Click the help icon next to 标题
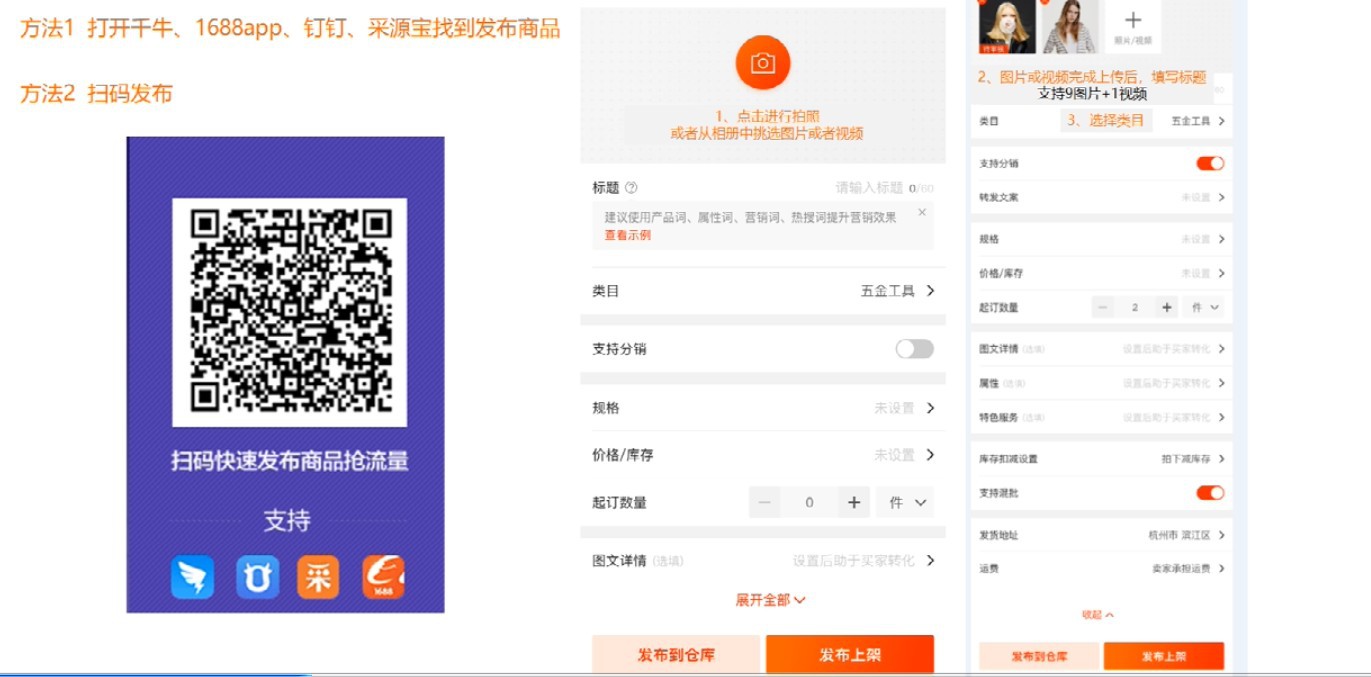 pyautogui.click(x=631, y=188)
